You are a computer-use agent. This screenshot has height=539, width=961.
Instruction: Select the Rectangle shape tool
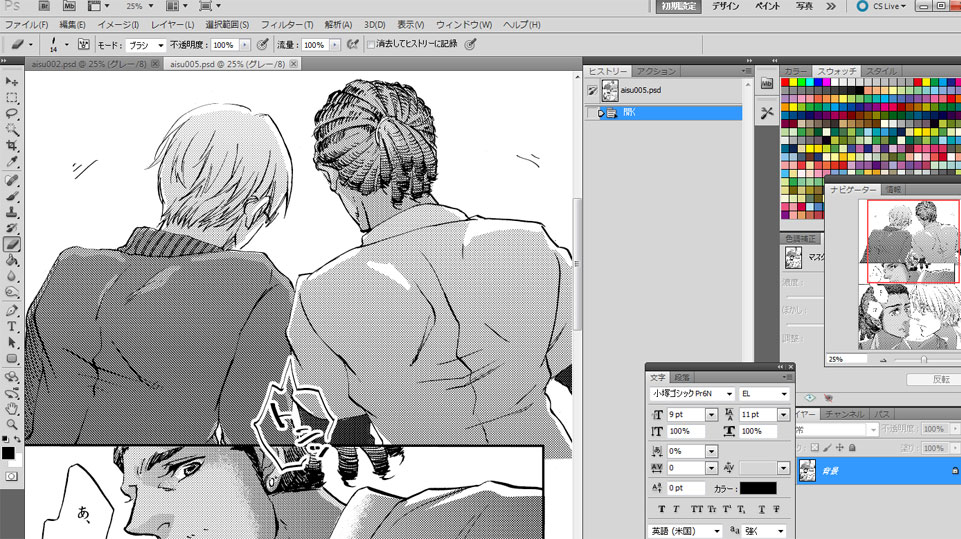pos(12,358)
